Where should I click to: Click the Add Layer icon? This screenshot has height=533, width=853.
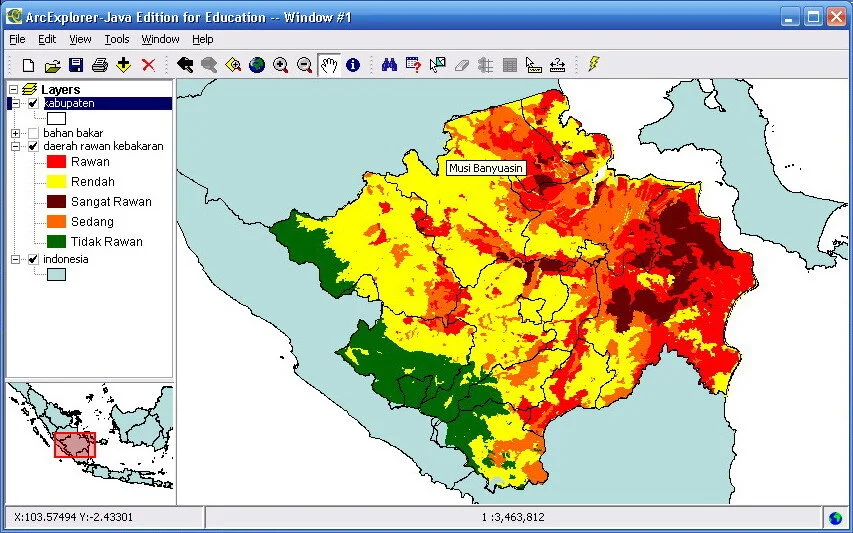[124, 65]
